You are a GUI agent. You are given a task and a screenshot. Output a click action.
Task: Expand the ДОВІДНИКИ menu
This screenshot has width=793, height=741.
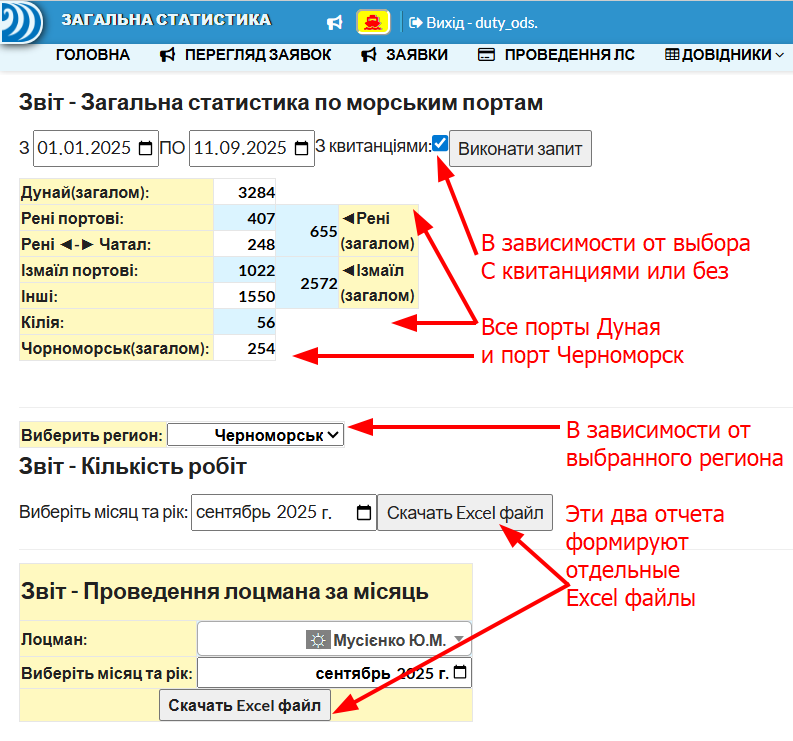tap(724, 55)
